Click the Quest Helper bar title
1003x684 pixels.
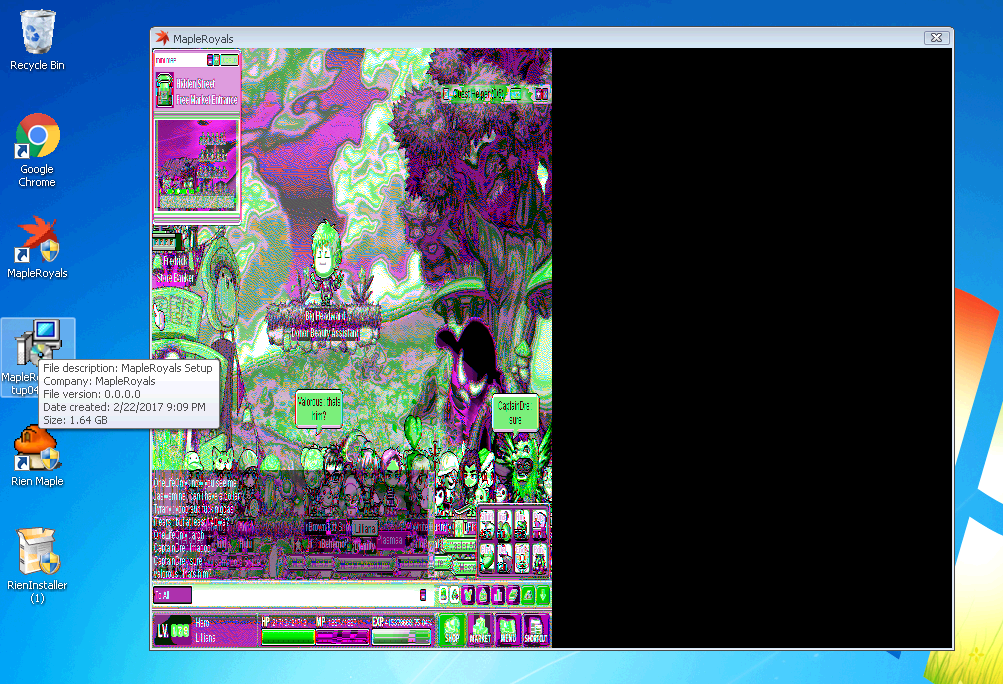[476, 94]
